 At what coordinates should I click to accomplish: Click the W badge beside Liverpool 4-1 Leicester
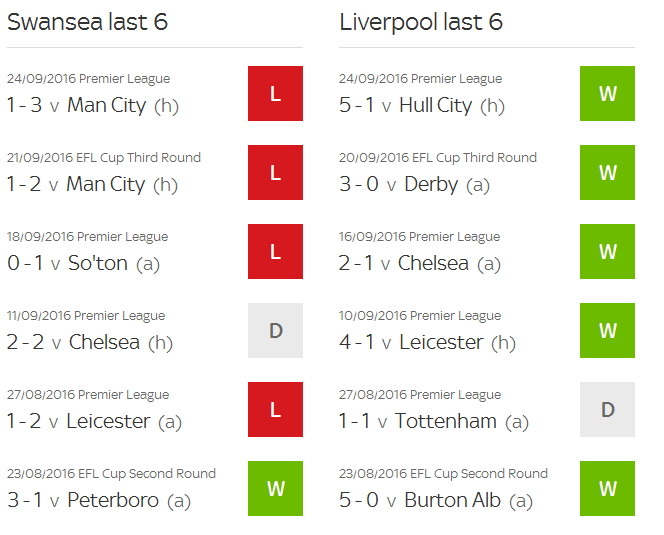point(607,330)
